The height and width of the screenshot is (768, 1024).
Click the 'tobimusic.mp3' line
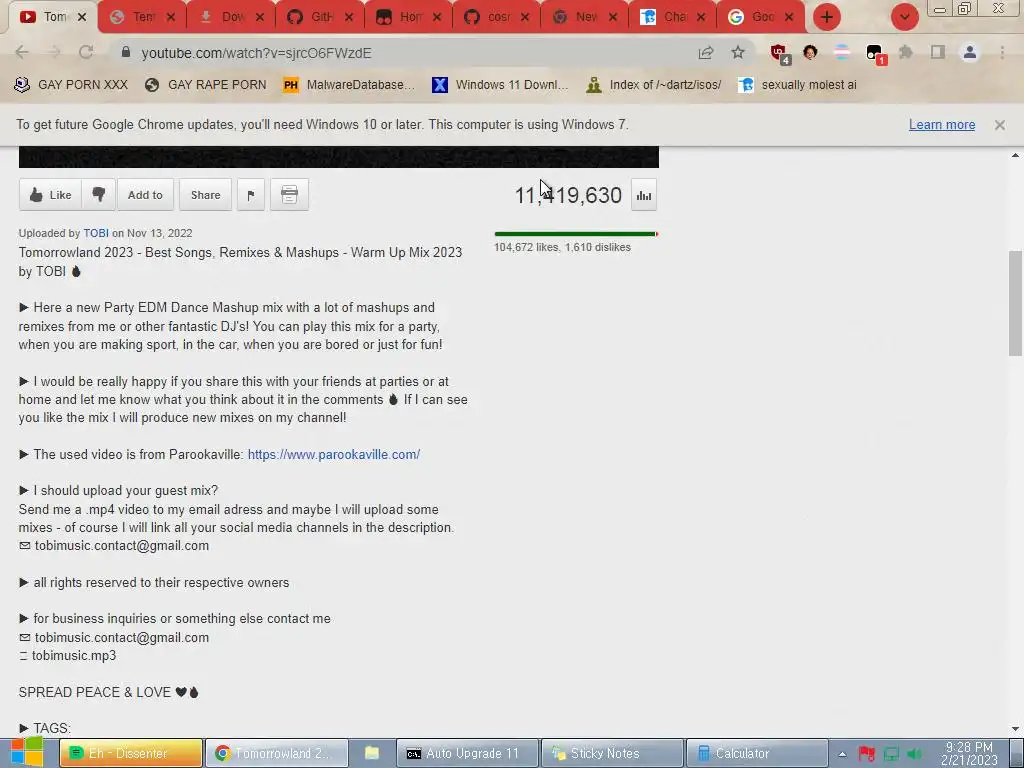pos(67,656)
